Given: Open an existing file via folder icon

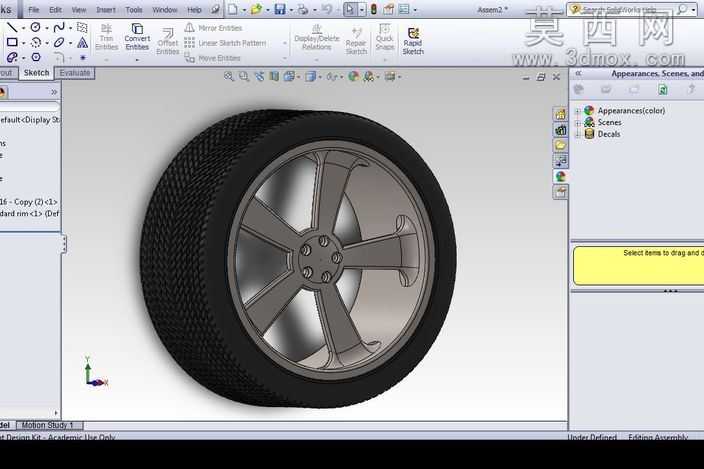Looking at the screenshot, I should coord(256,9).
